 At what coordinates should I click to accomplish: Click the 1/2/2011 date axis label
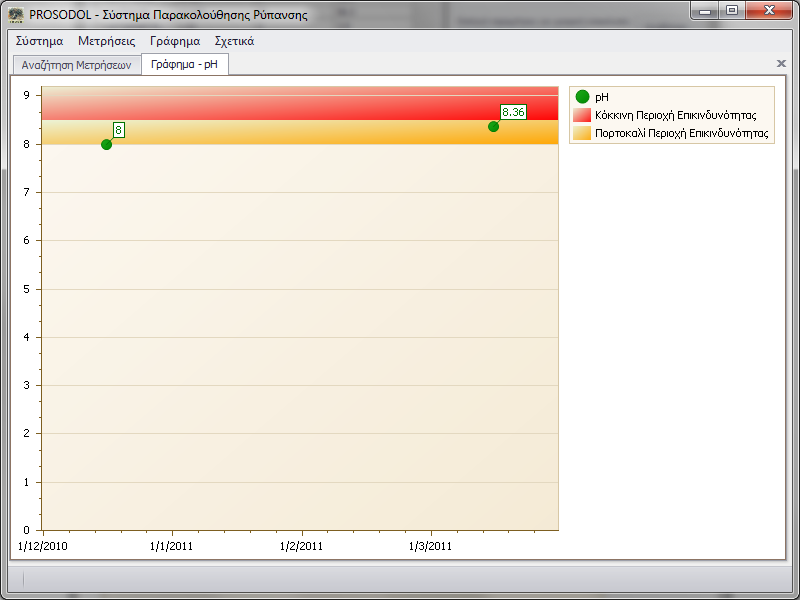[301, 546]
